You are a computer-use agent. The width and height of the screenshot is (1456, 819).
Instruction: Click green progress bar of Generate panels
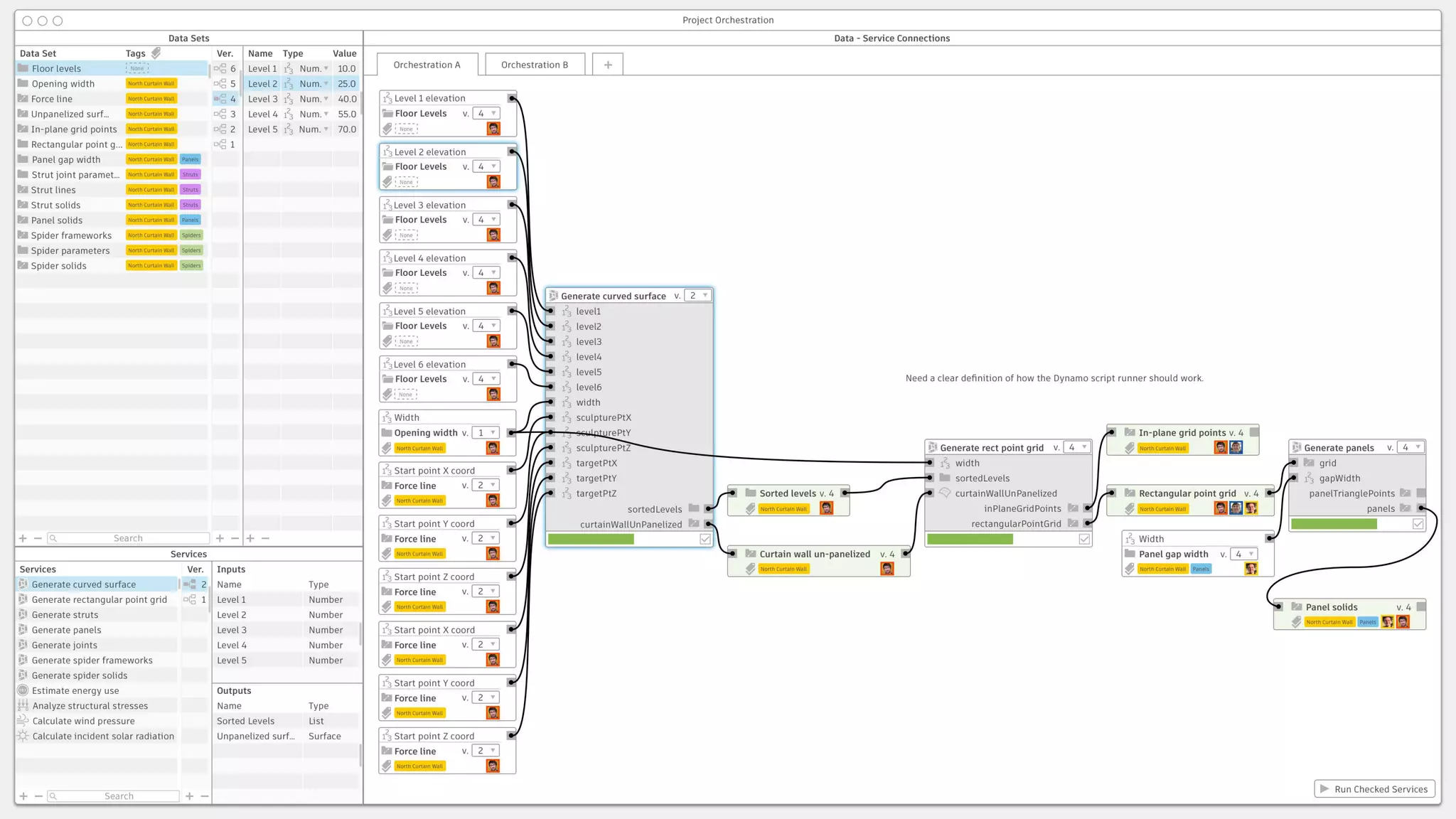pos(1334,524)
